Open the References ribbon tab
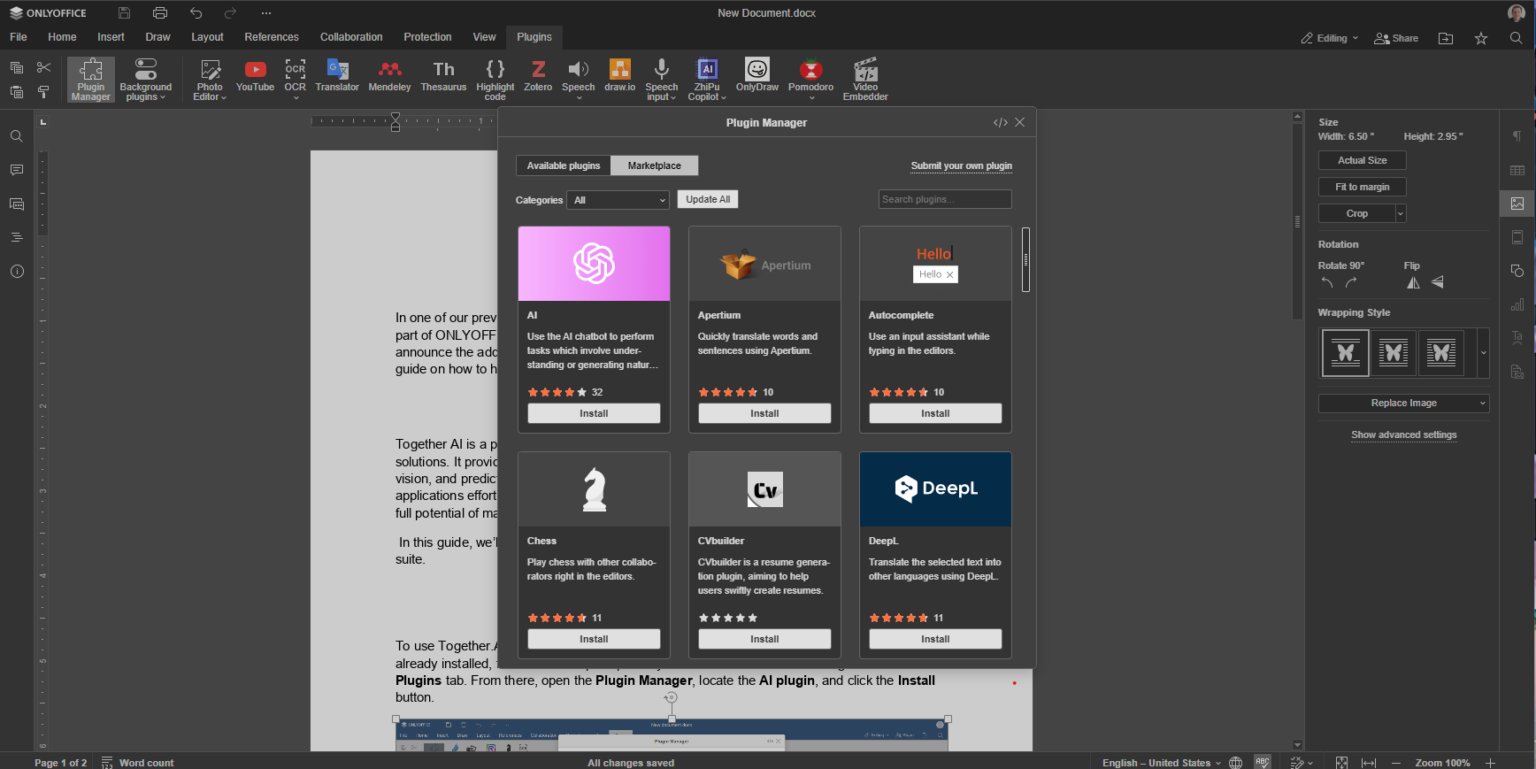The image size is (1536, 769). (271, 37)
